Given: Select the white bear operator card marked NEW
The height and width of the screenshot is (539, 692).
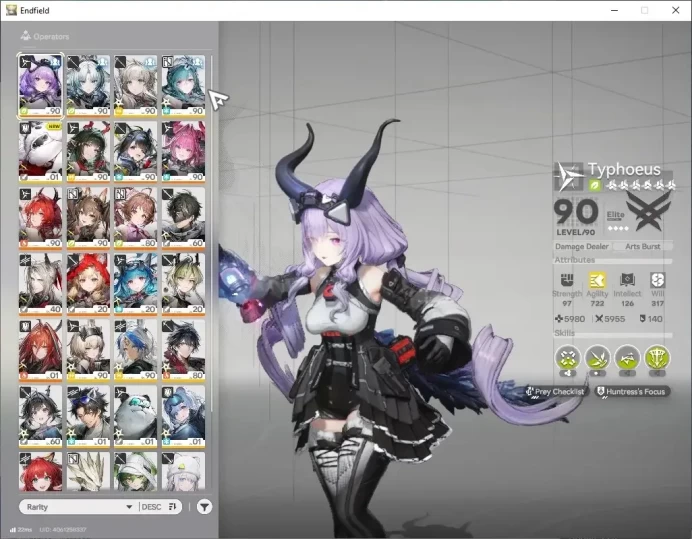Looking at the screenshot, I should pyautogui.click(x=41, y=152).
